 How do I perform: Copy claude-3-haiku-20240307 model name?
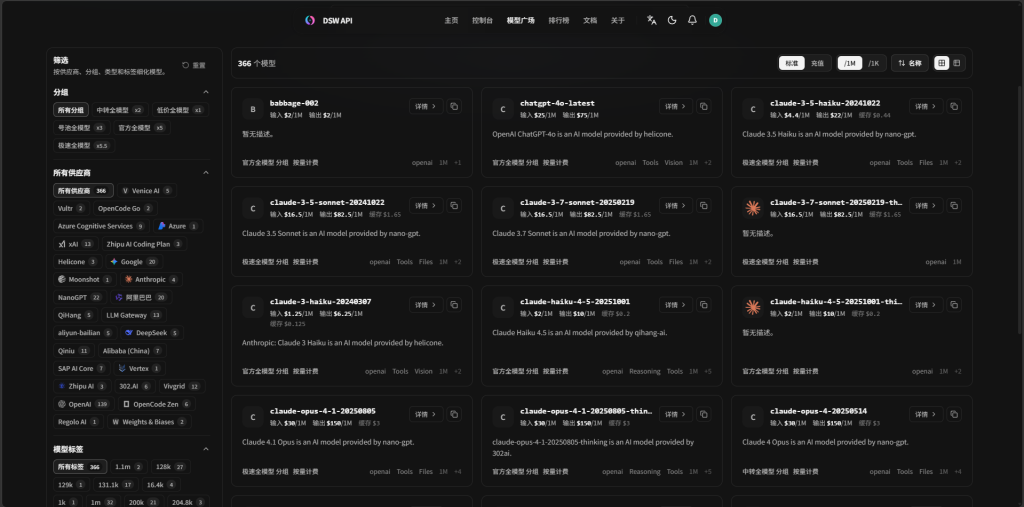pos(454,304)
